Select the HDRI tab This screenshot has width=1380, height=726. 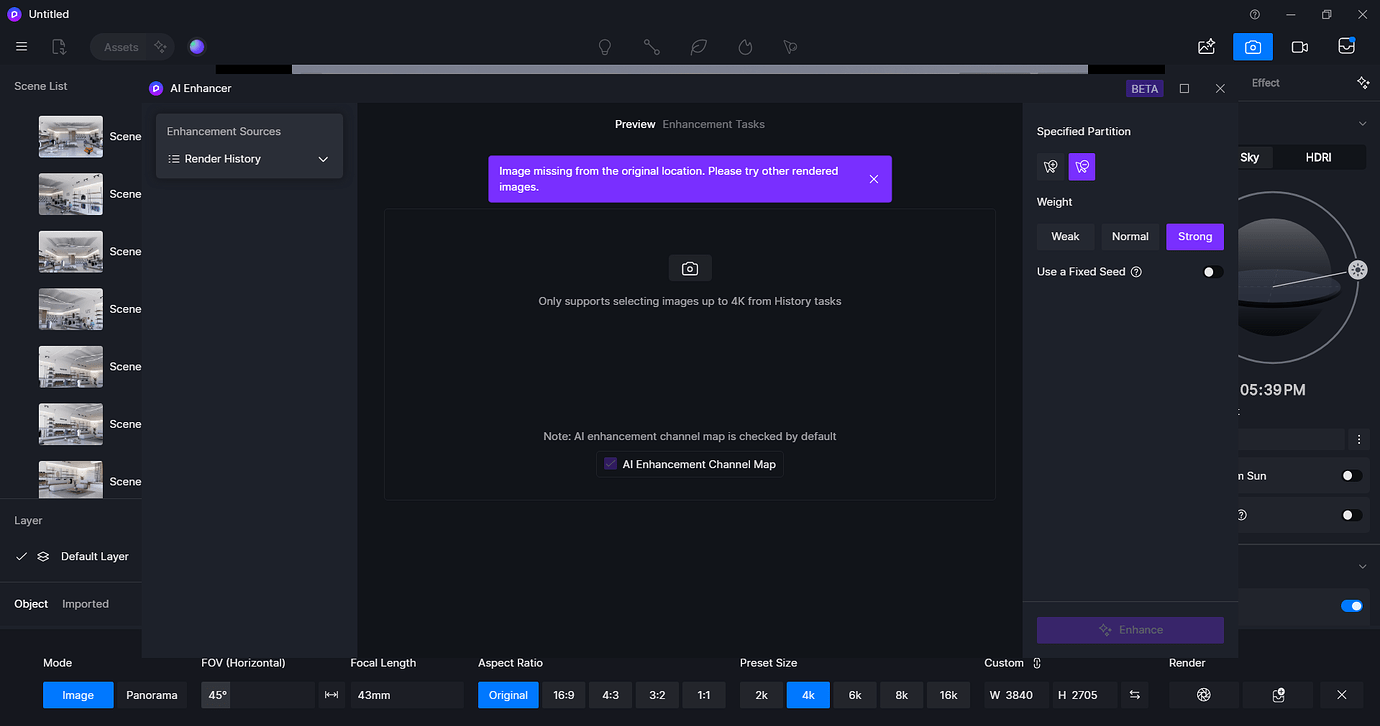(x=1318, y=158)
